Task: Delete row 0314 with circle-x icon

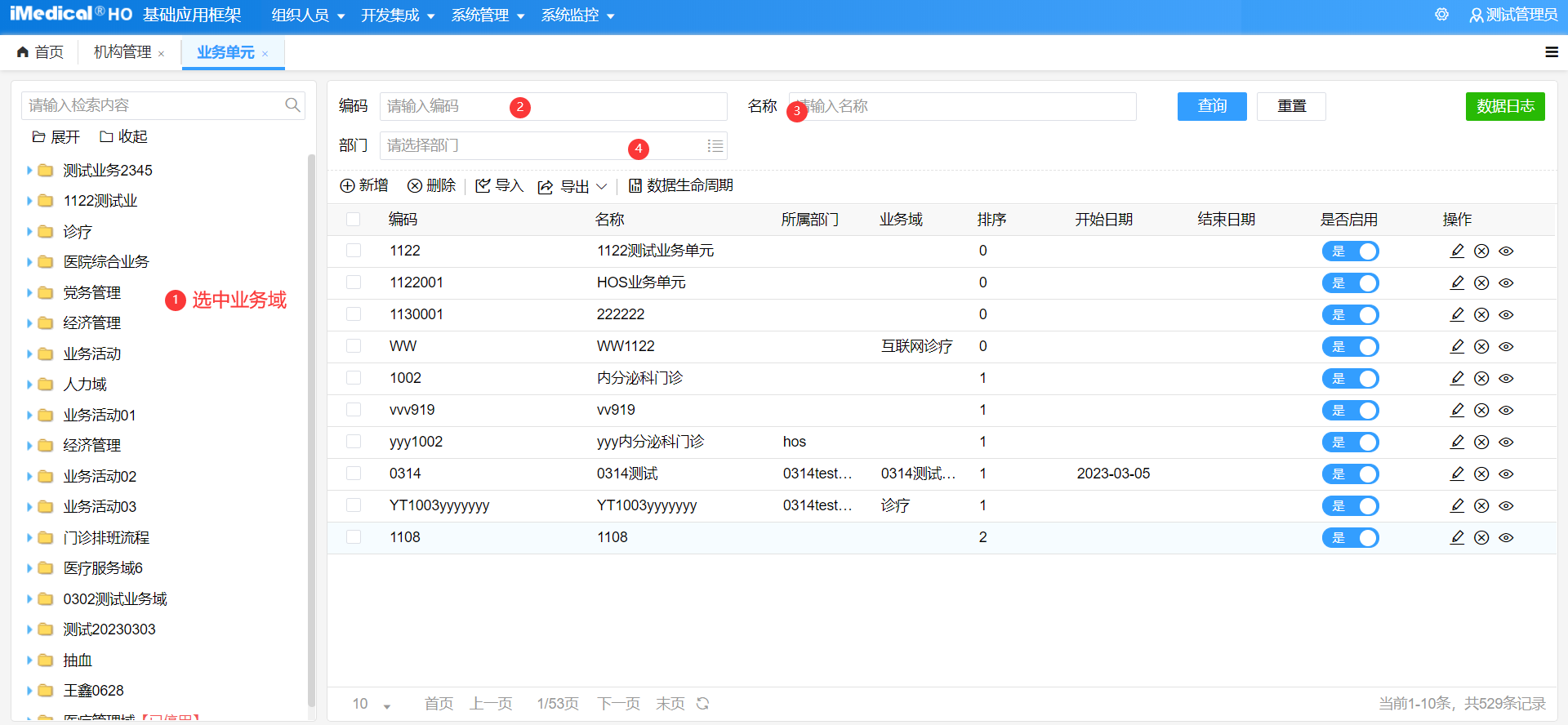Action: point(1481,474)
